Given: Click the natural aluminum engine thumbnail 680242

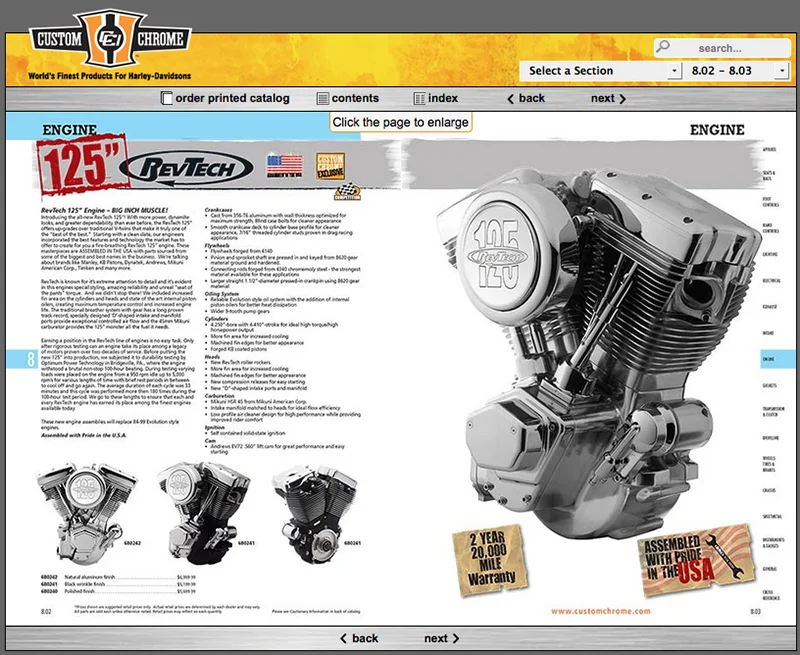Looking at the screenshot, I should click(x=88, y=513).
